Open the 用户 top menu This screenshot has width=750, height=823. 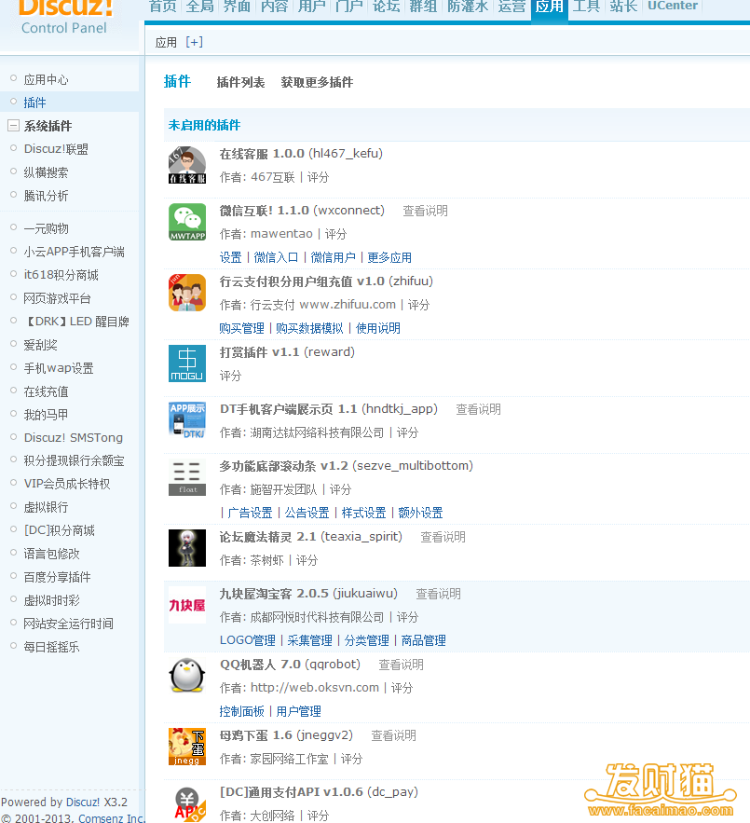[311, 6]
